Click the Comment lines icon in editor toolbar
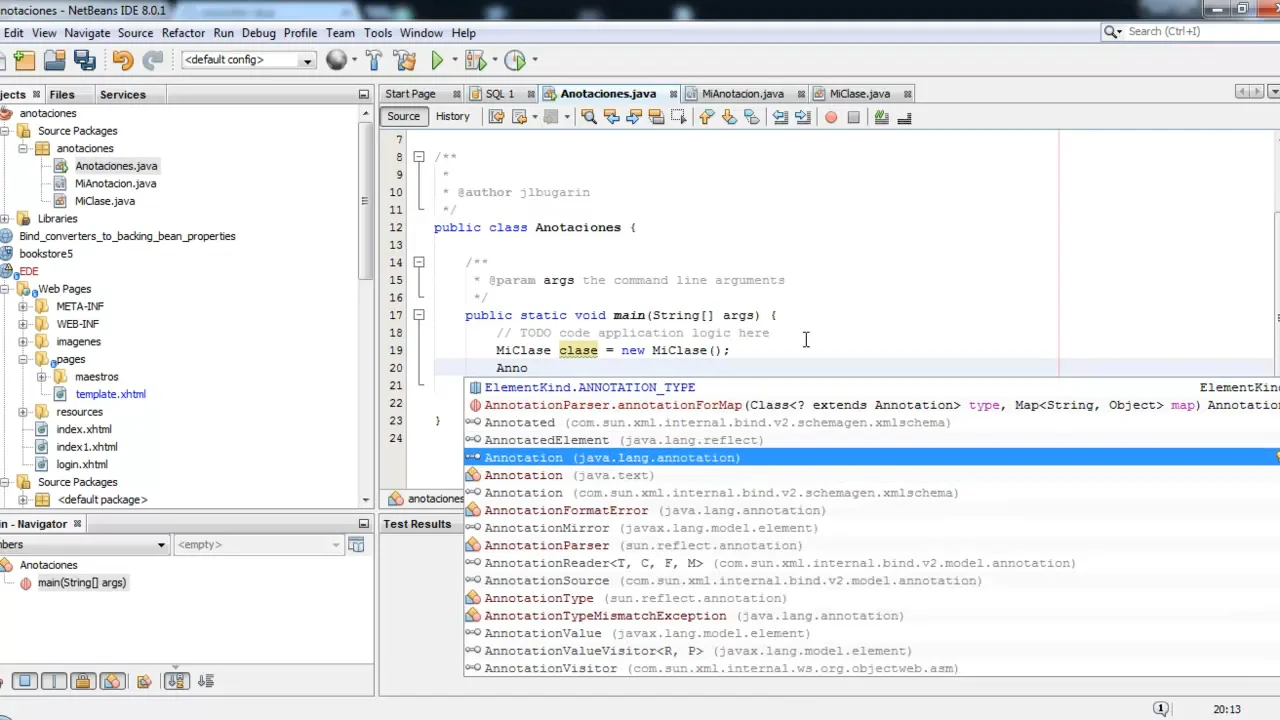The width and height of the screenshot is (1280, 720). [881, 117]
